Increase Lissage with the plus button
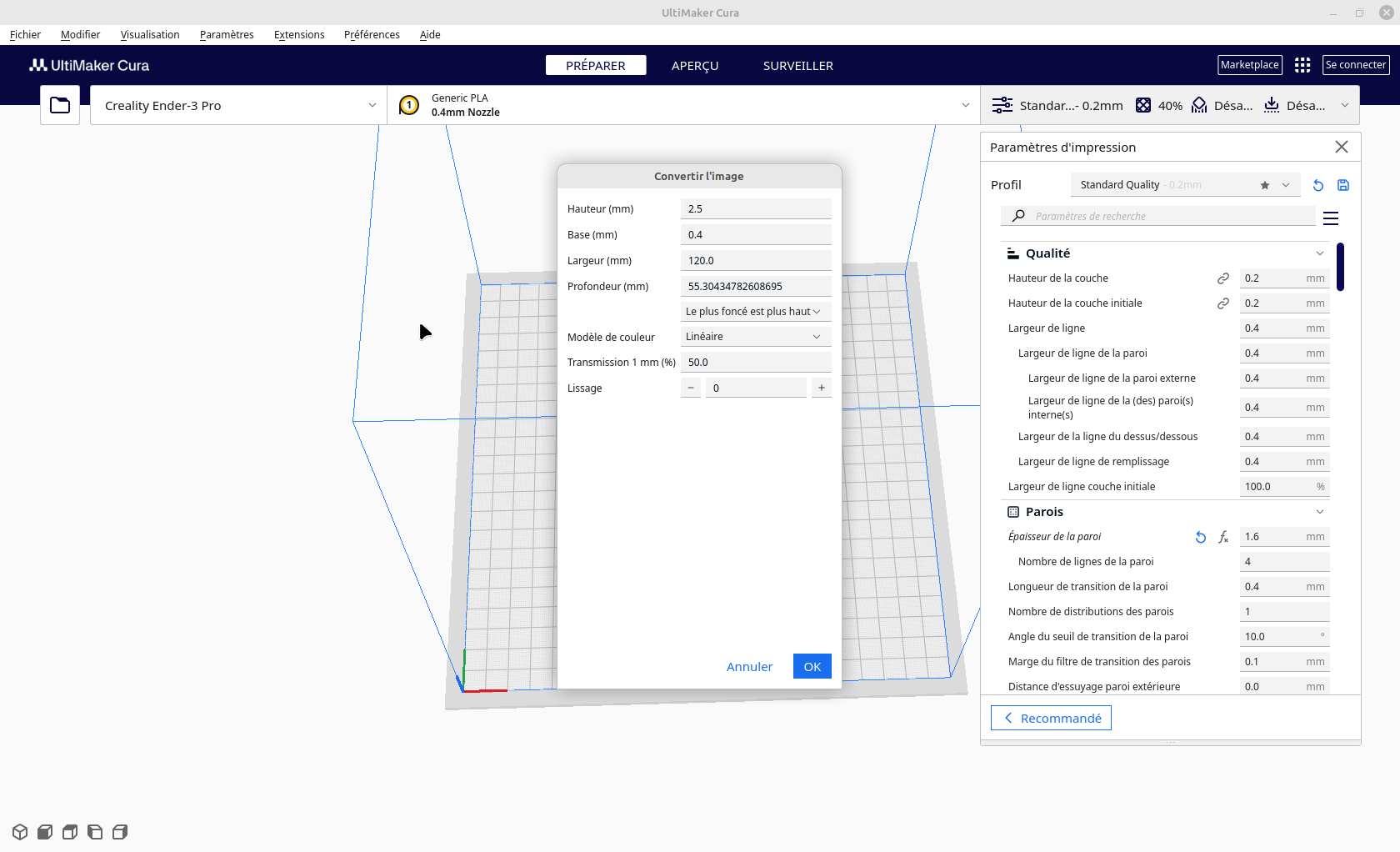Image resolution: width=1400 pixels, height=852 pixels. (822, 388)
